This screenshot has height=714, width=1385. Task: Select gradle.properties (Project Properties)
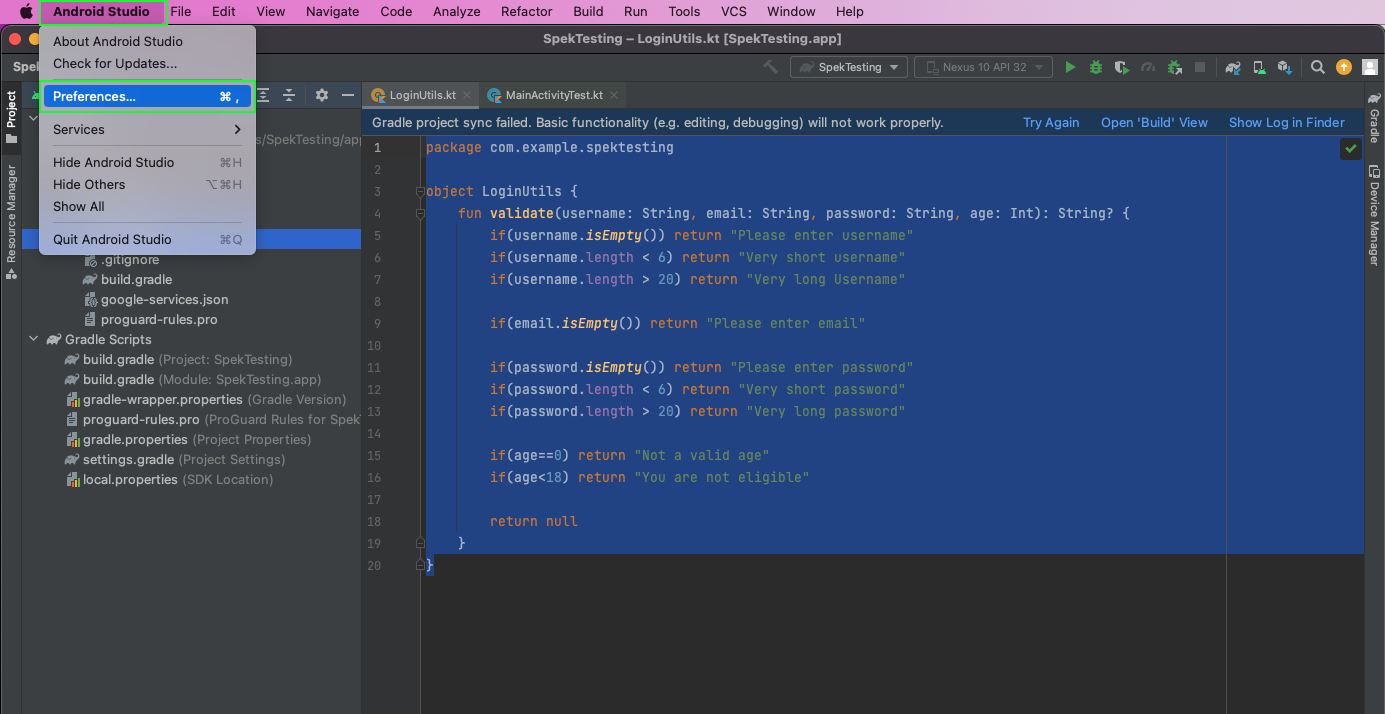point(191,439)
